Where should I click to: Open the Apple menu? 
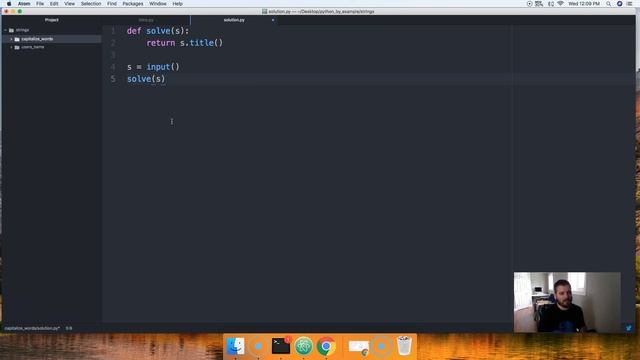pos(9,4)
